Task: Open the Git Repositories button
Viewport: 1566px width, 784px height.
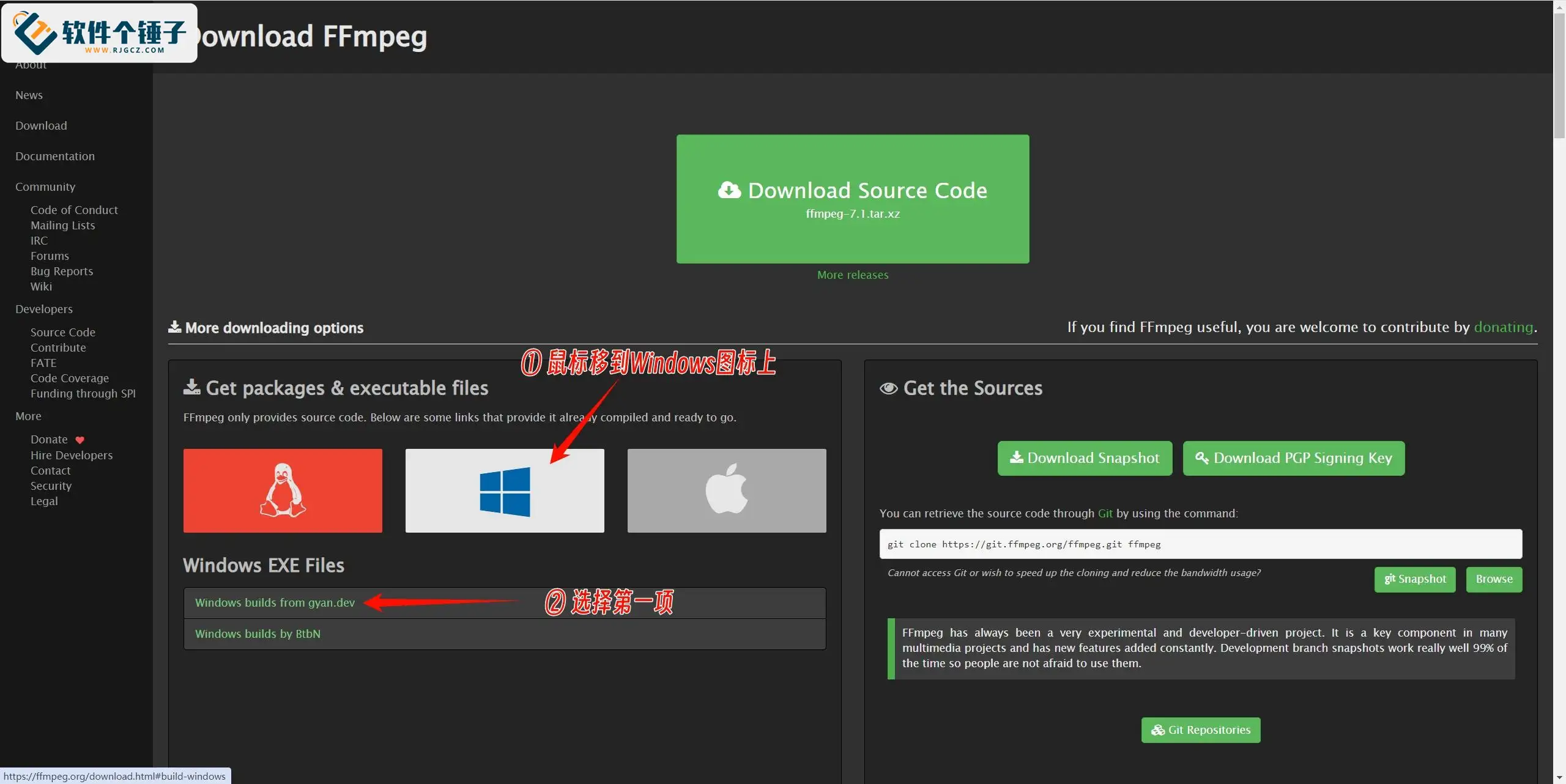Action: 1201,730
